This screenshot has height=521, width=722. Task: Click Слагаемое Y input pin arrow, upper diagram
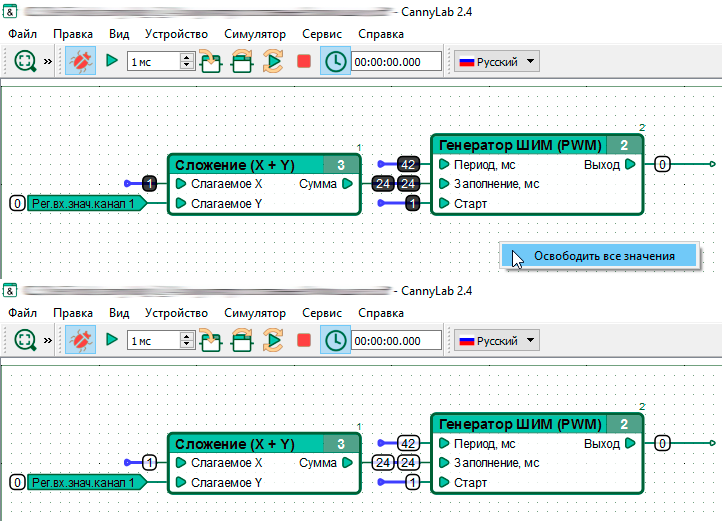(181, 203)
